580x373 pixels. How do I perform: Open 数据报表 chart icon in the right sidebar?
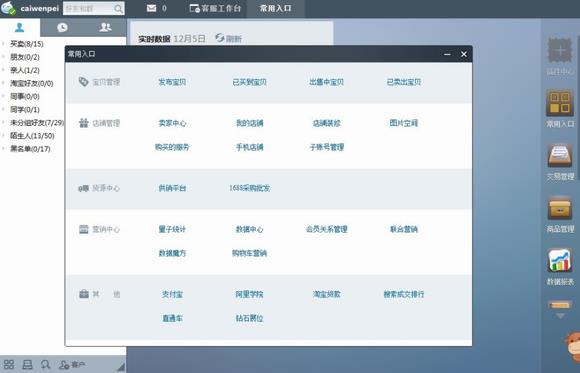pyautogui.click(x=560, y=261)
